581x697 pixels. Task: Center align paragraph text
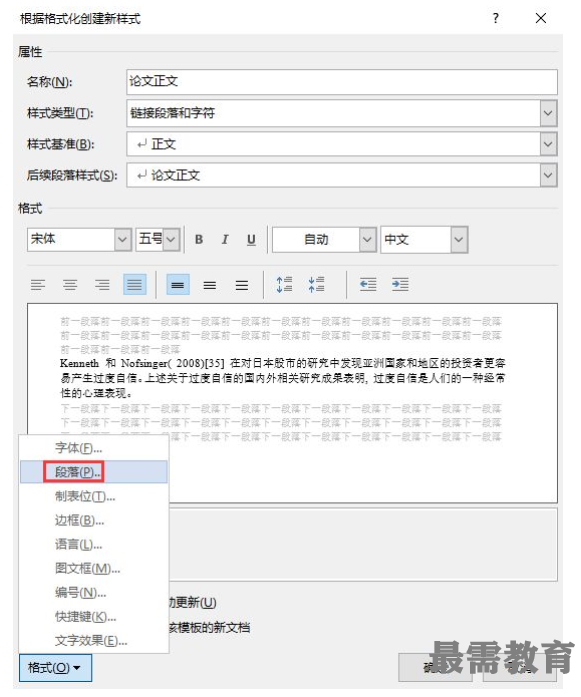click(x=70, y=284)
